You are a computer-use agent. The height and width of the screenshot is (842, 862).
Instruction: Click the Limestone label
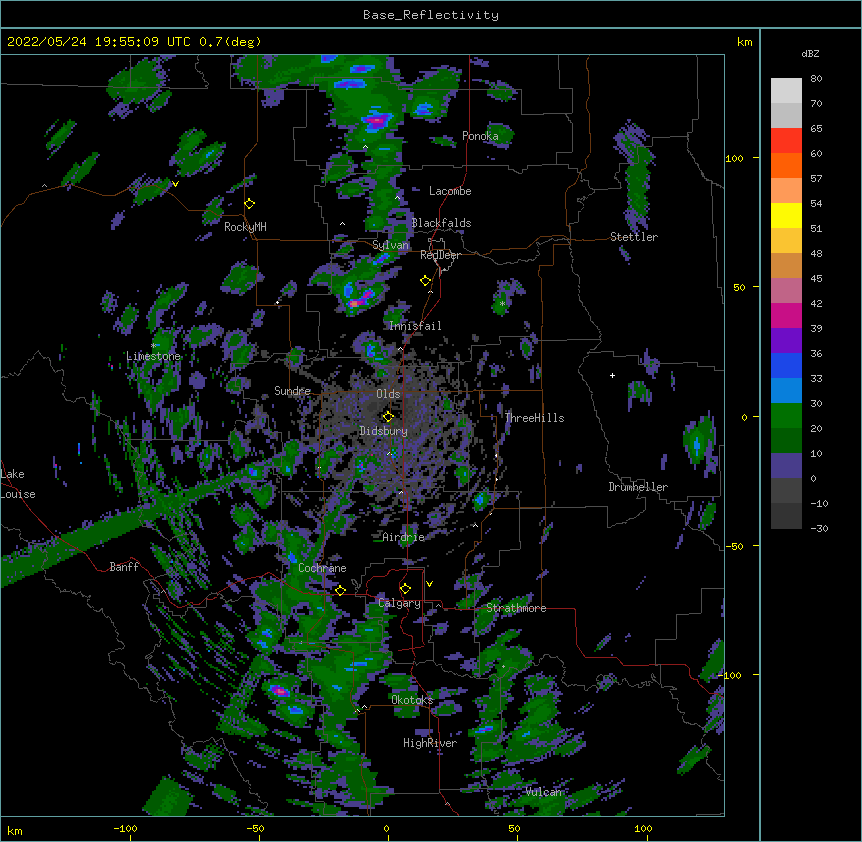(x=153, y=356)
